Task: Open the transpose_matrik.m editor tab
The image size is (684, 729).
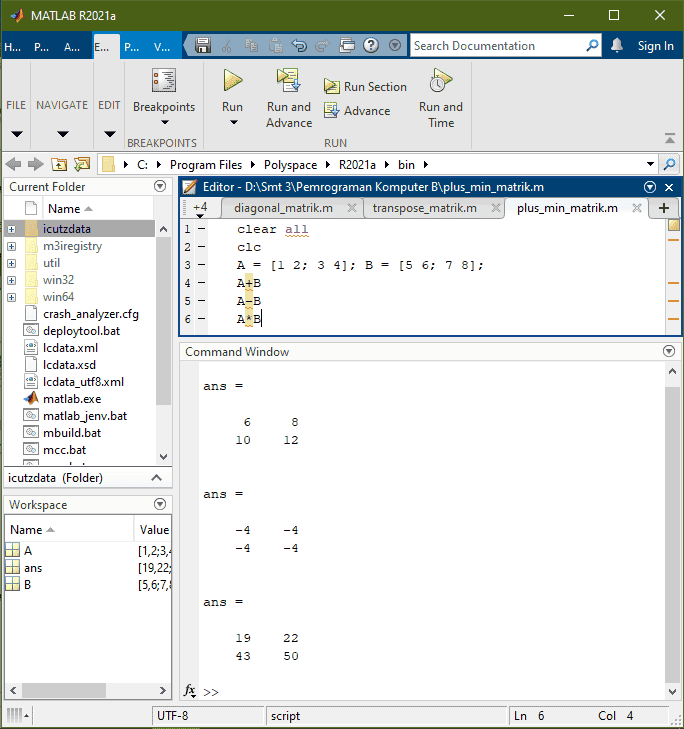Action: pyautogui.click(x=425, y=208)
